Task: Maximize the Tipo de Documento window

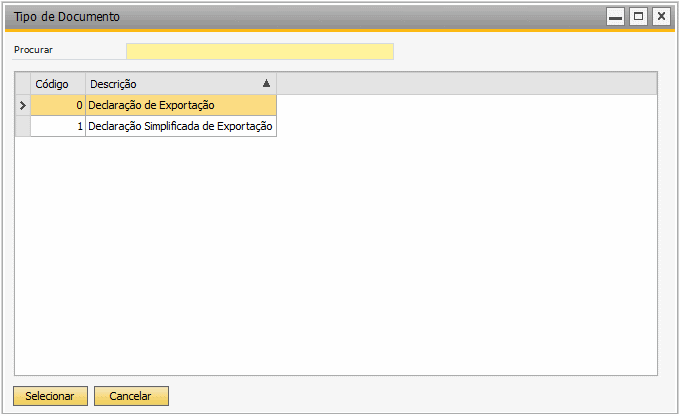Action: pyautogui.click(x=638, y=16)
